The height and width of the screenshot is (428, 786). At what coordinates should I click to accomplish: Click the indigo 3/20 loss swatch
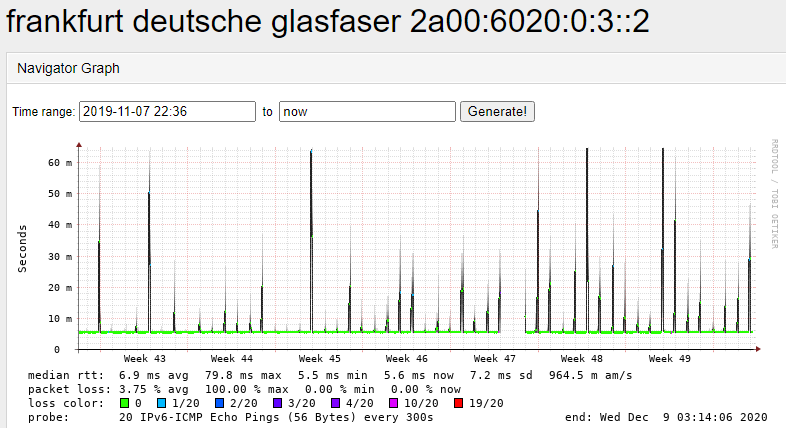(277, 403)
